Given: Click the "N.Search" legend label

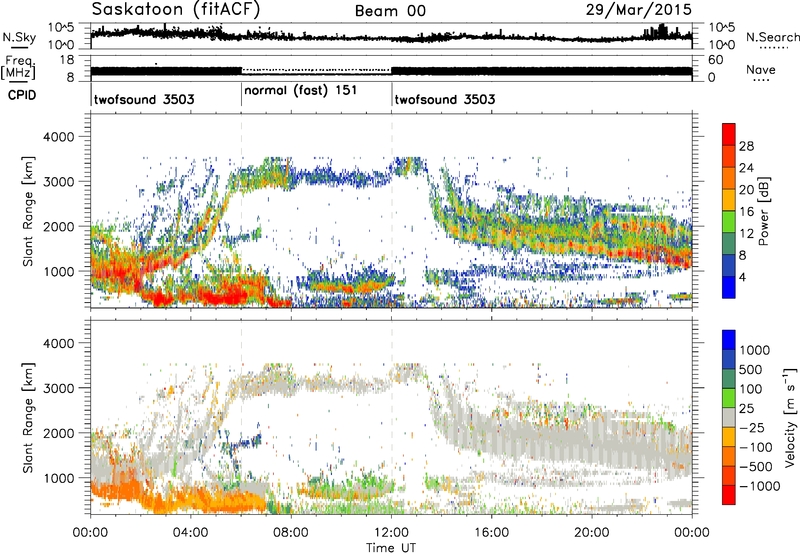Looking at the screenshot, I should coord(773,37).
